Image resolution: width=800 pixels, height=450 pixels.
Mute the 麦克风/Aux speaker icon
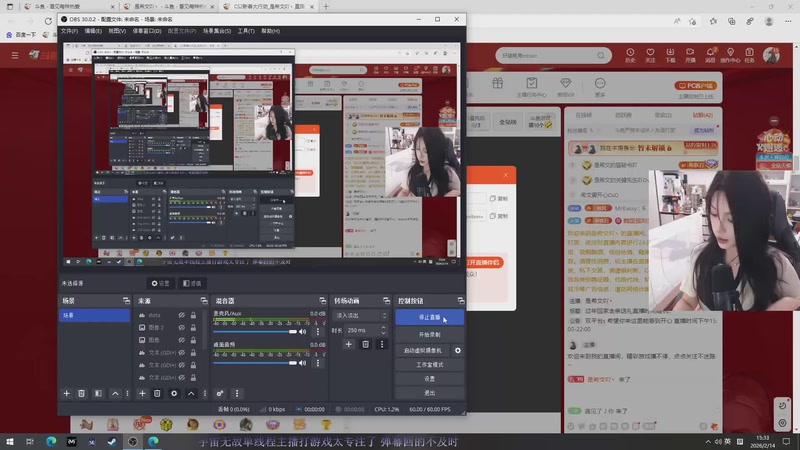coord(303,332)
